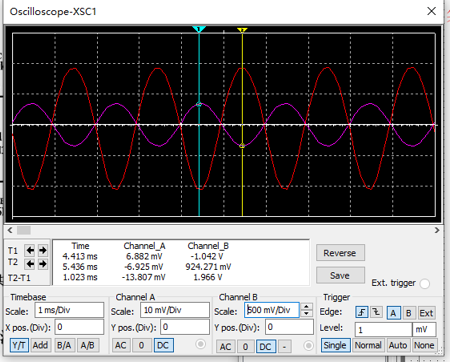Viewport: 451px width, 363px height.
Task: Move cursor T1 left with arrow
Action: 30,250
